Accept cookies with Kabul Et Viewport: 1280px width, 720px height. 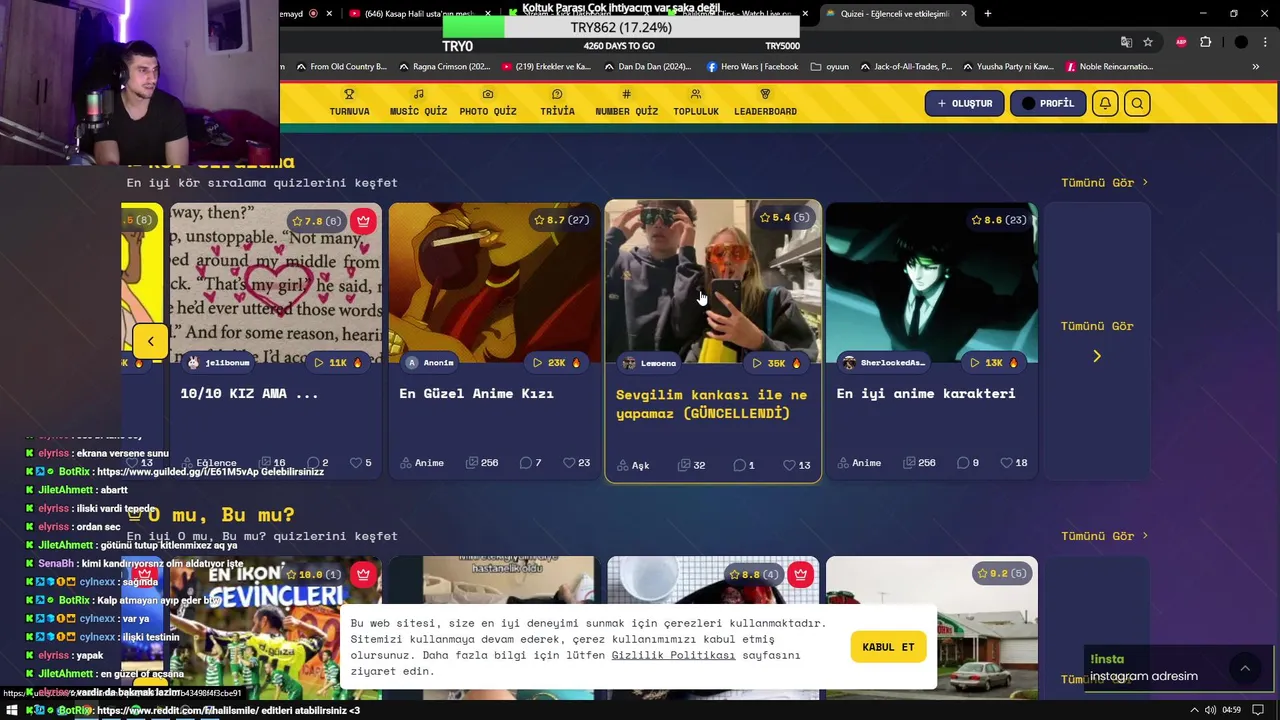(888, 647)
